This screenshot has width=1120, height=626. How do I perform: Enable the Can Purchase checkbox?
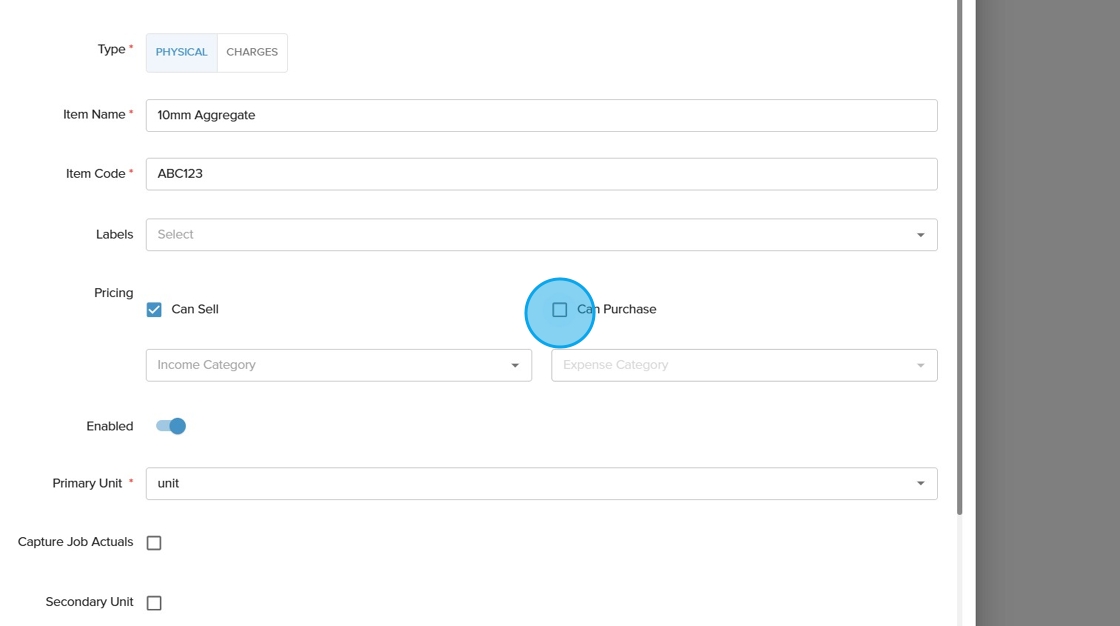(560, 310)
